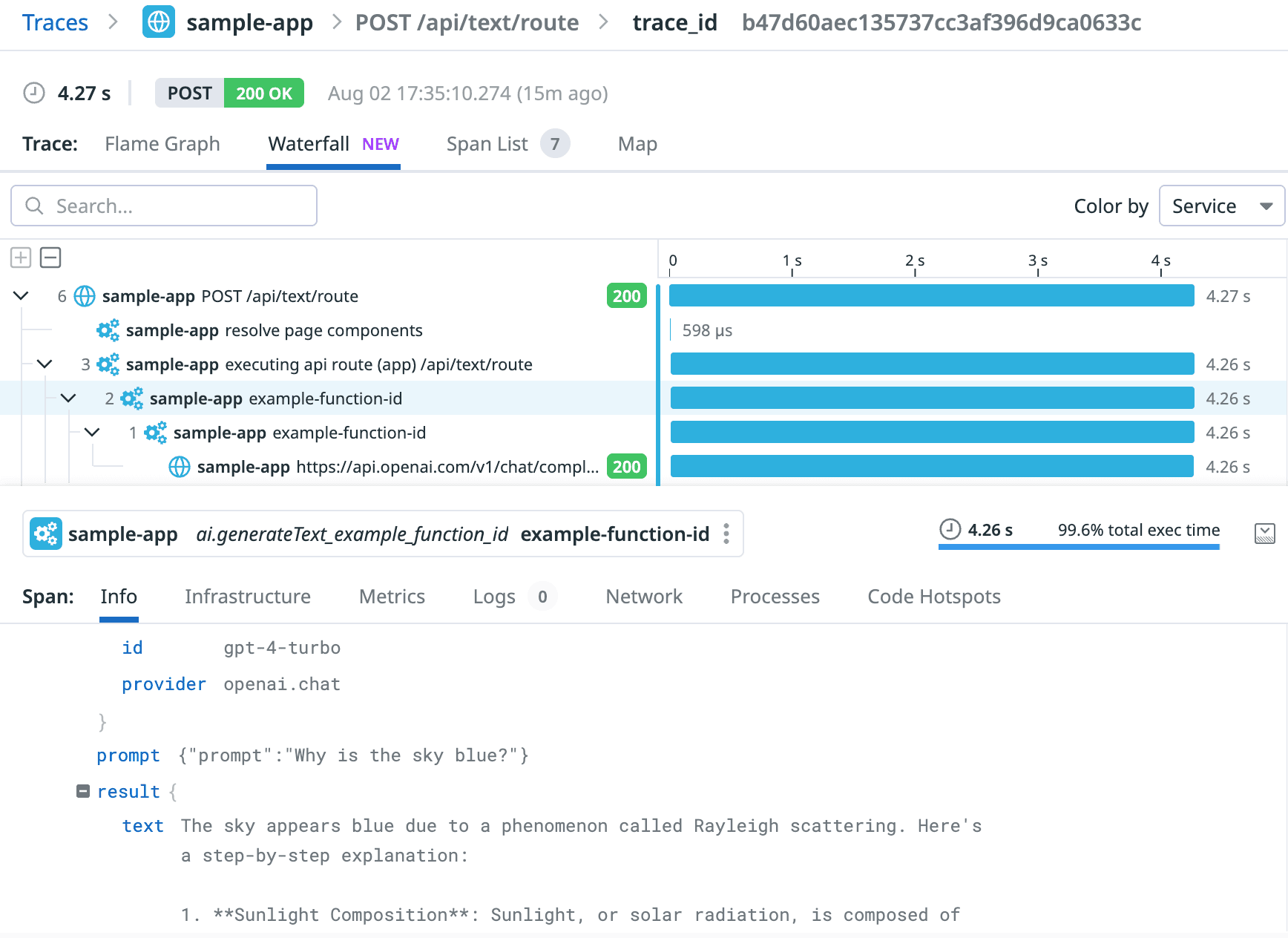Click the clock icon beside 4.27 s duration
Viewport: 1288px width, 938px height.
coord(33,94)
